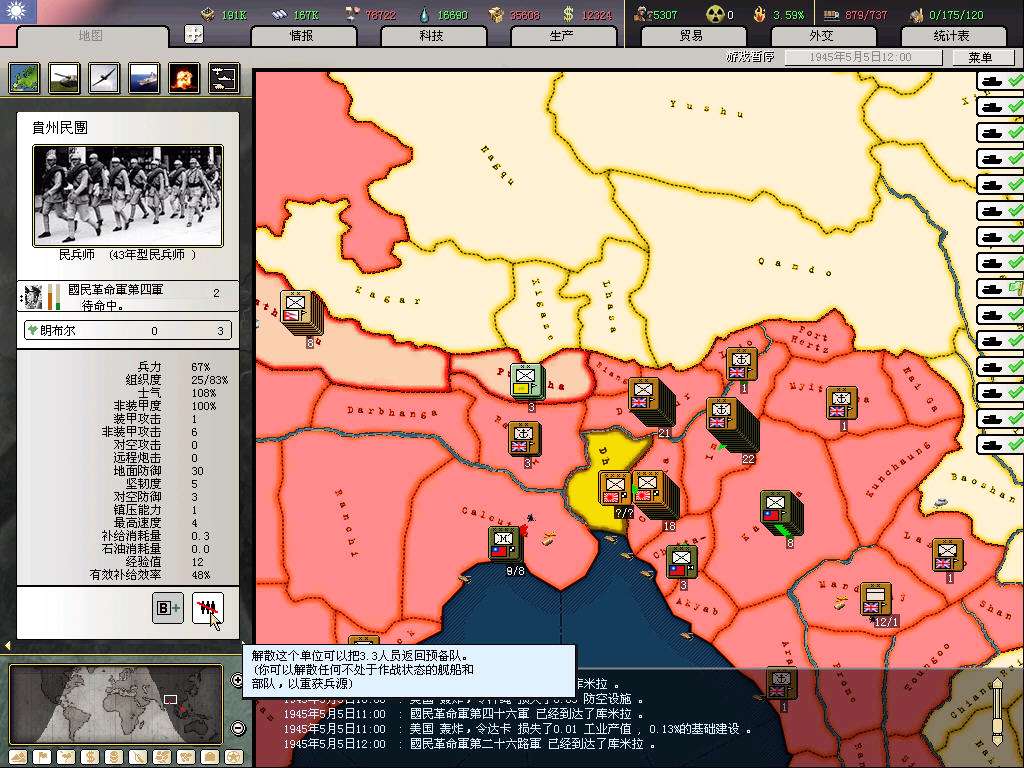Image resolution: width=1024 pixels, height=768 pixels.
Task: Expand the left panel arrow above minimap
Action: coord(7,645)
